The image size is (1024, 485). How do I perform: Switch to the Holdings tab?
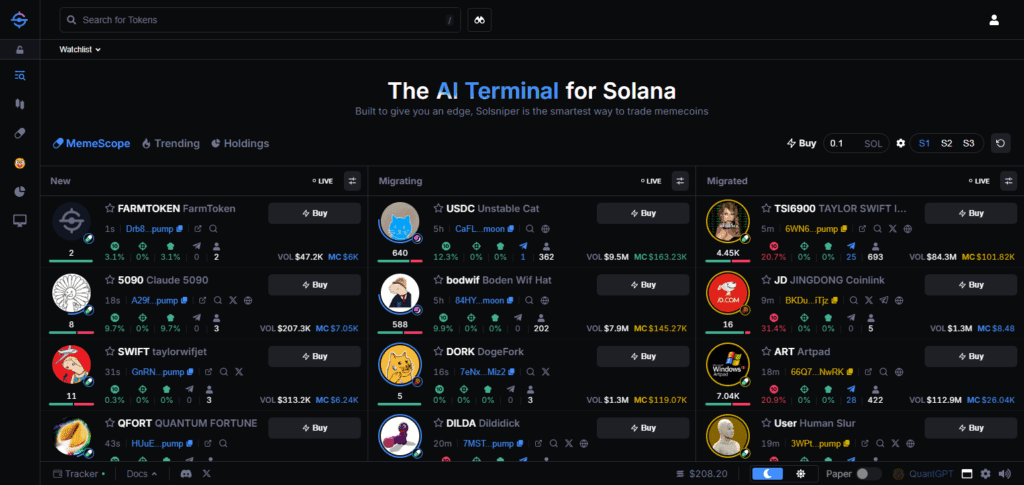click(x=240, y=143)
